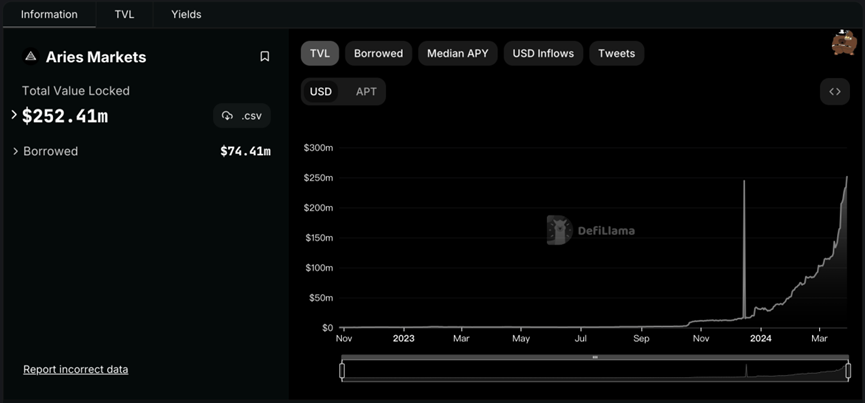Viewport: 865px width, 403px height.
Task: Click Report incorrect data link
Action: pos(76,369)
